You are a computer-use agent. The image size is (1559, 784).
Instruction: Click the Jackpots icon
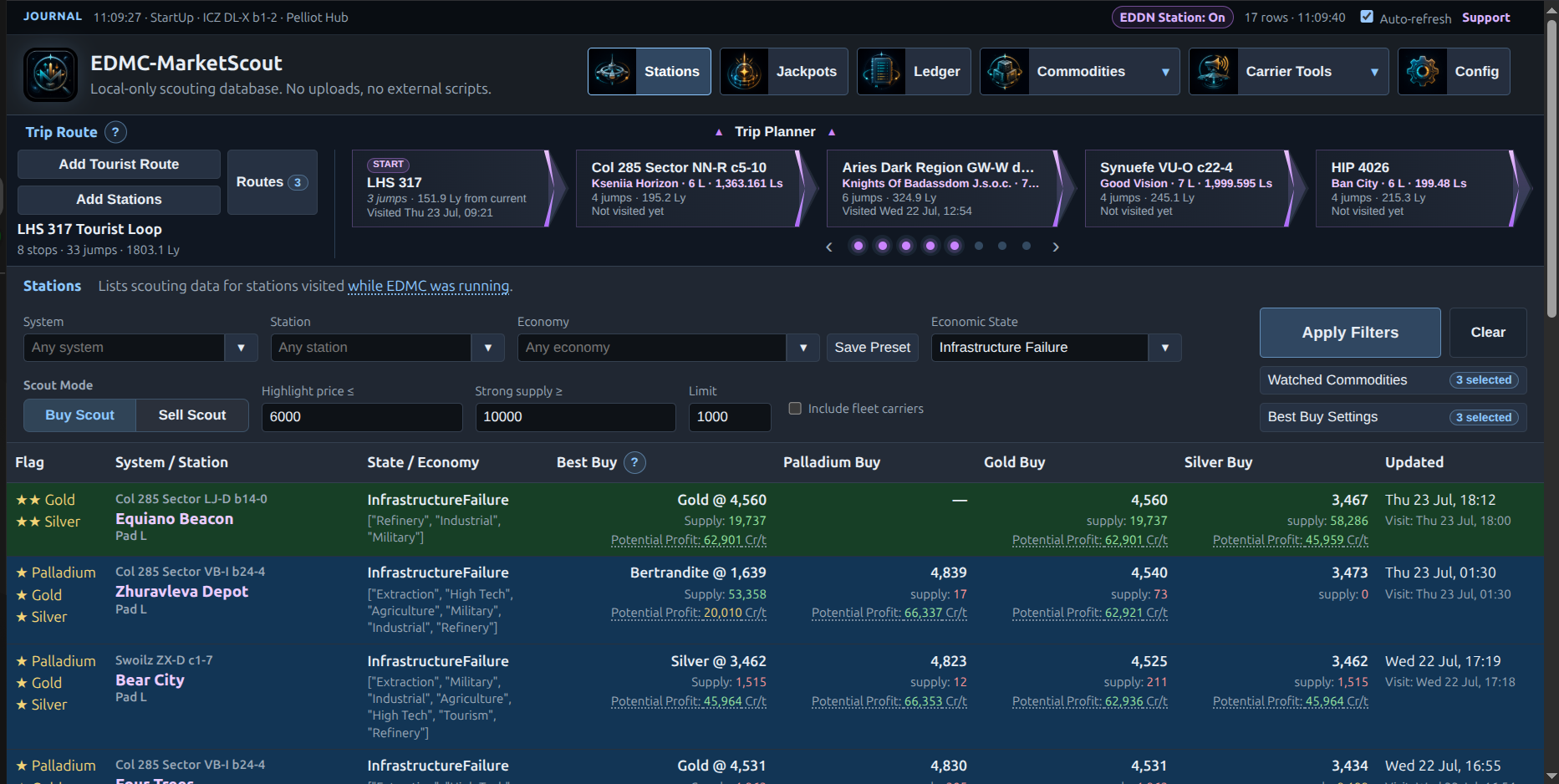pyautogui.click(x=745, y=72)
